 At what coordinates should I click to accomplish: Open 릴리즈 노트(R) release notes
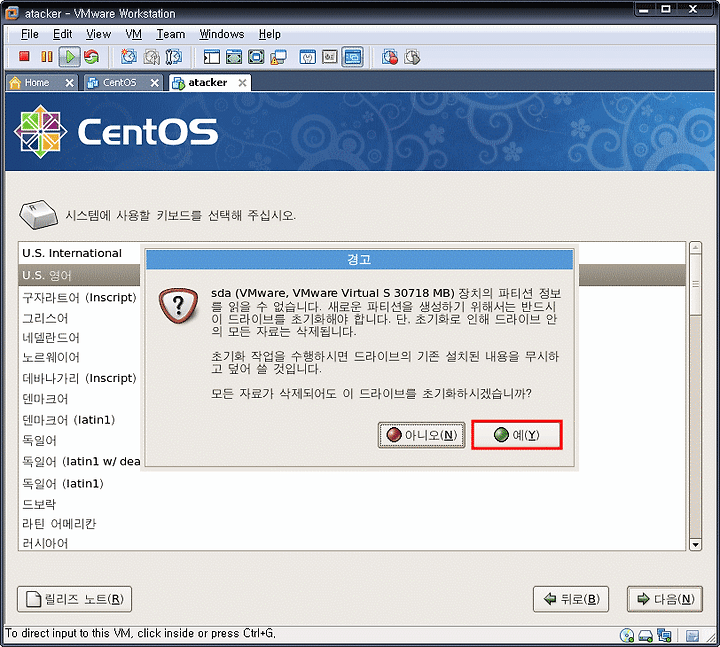pyautogui.click(x=74, y=599)
